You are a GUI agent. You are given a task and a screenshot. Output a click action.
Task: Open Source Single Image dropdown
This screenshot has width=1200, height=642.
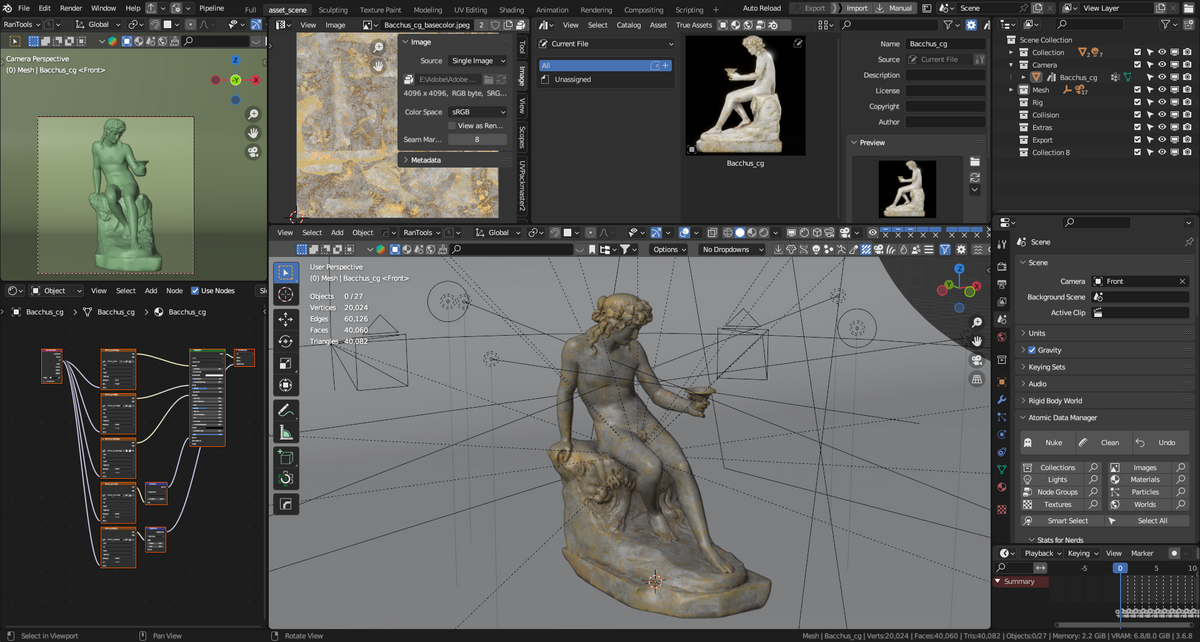pos(477,61)
